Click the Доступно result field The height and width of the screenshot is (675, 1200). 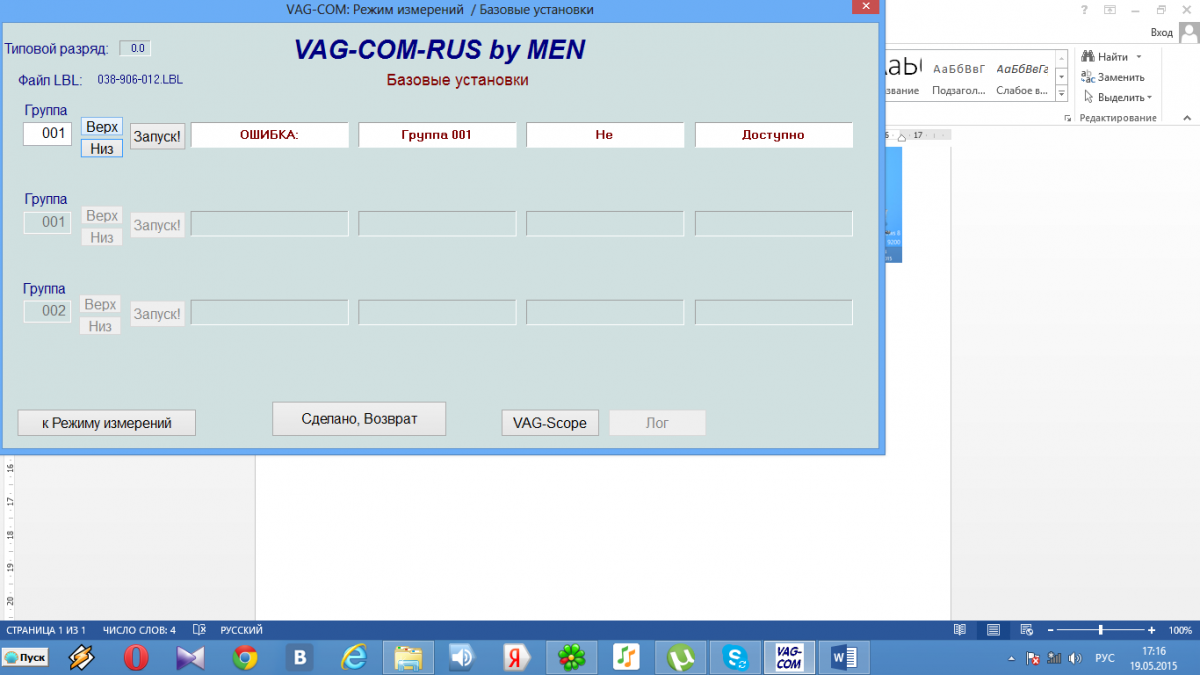774,135
